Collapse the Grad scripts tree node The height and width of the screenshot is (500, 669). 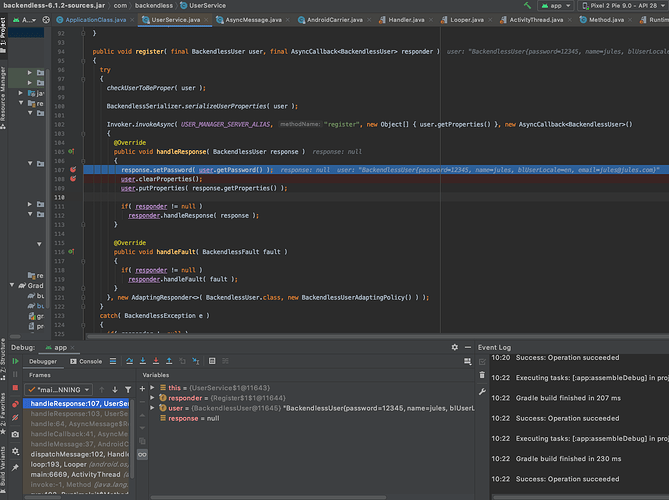point(12,285)
